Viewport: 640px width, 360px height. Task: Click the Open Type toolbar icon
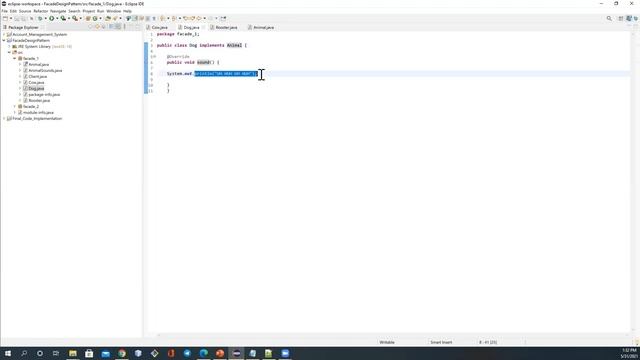click(x=108, y=18)
